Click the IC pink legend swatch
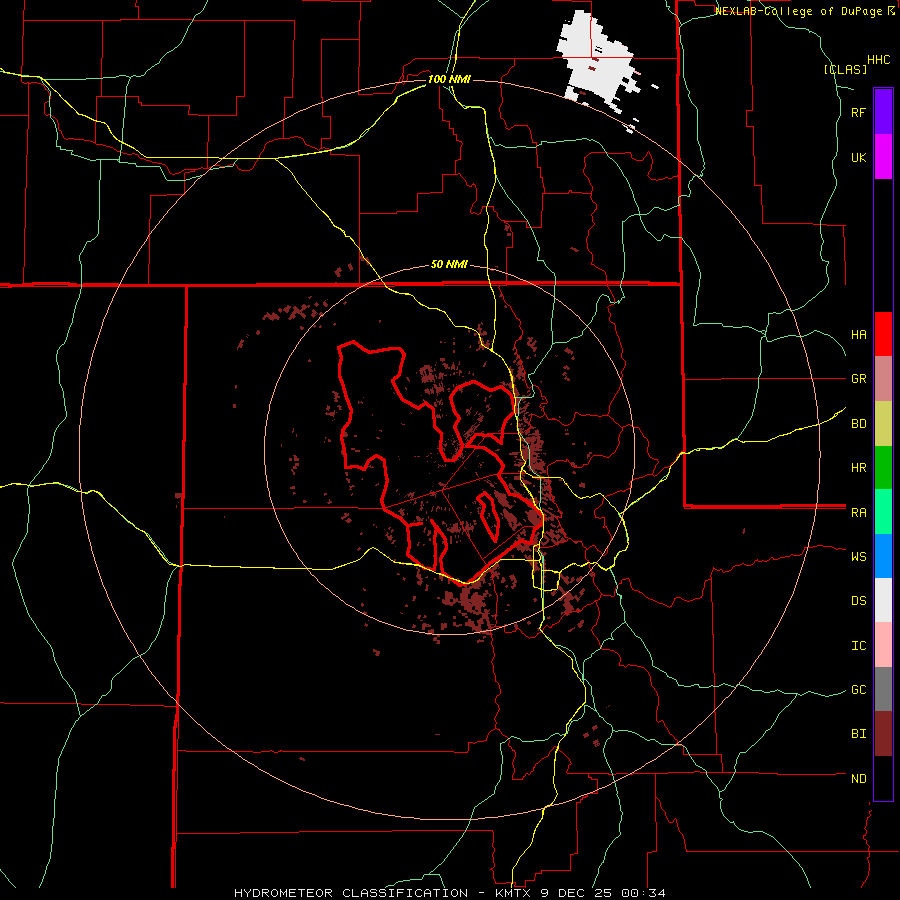This screenshot has height=900, width=900. (x=883, y=645)
